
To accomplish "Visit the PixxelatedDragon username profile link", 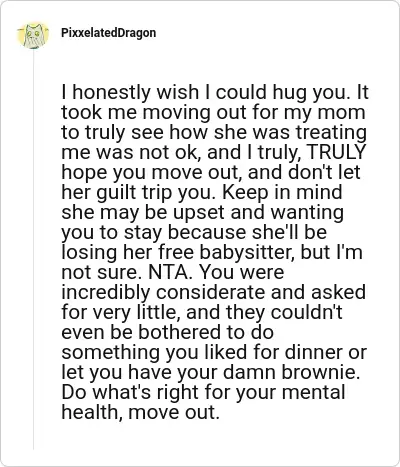I will tap(108, 33).
